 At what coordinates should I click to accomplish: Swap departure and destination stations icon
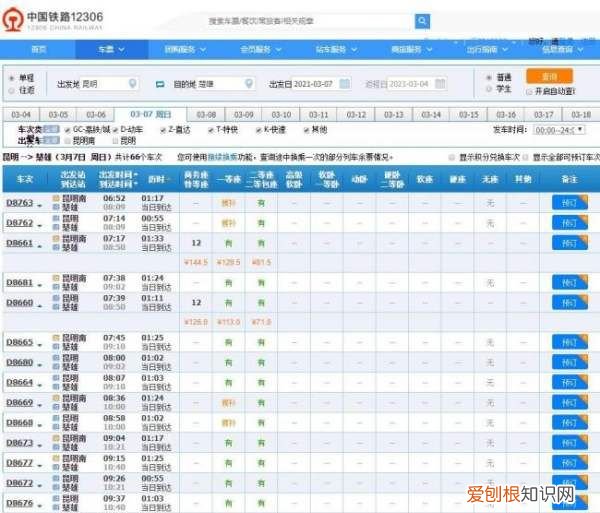tap(160, 84)
